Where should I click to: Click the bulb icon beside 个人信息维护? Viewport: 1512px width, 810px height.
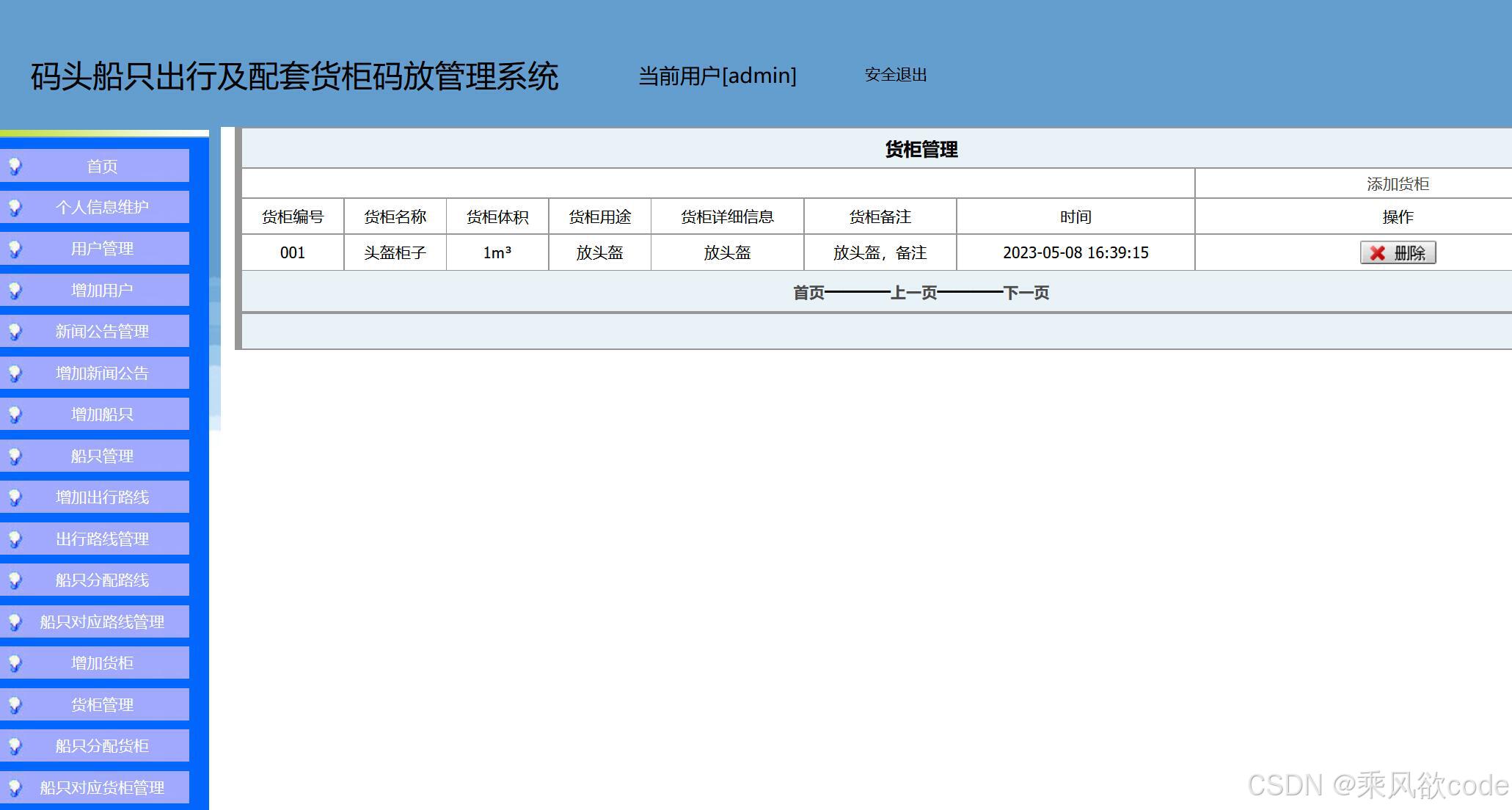pyautogui.click(x=16, y=208)
